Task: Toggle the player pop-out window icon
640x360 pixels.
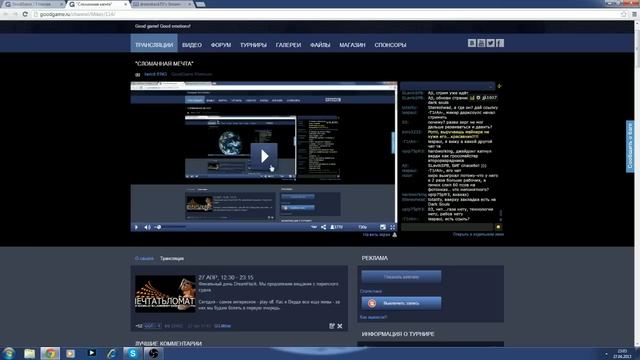Action: point(382,227)
